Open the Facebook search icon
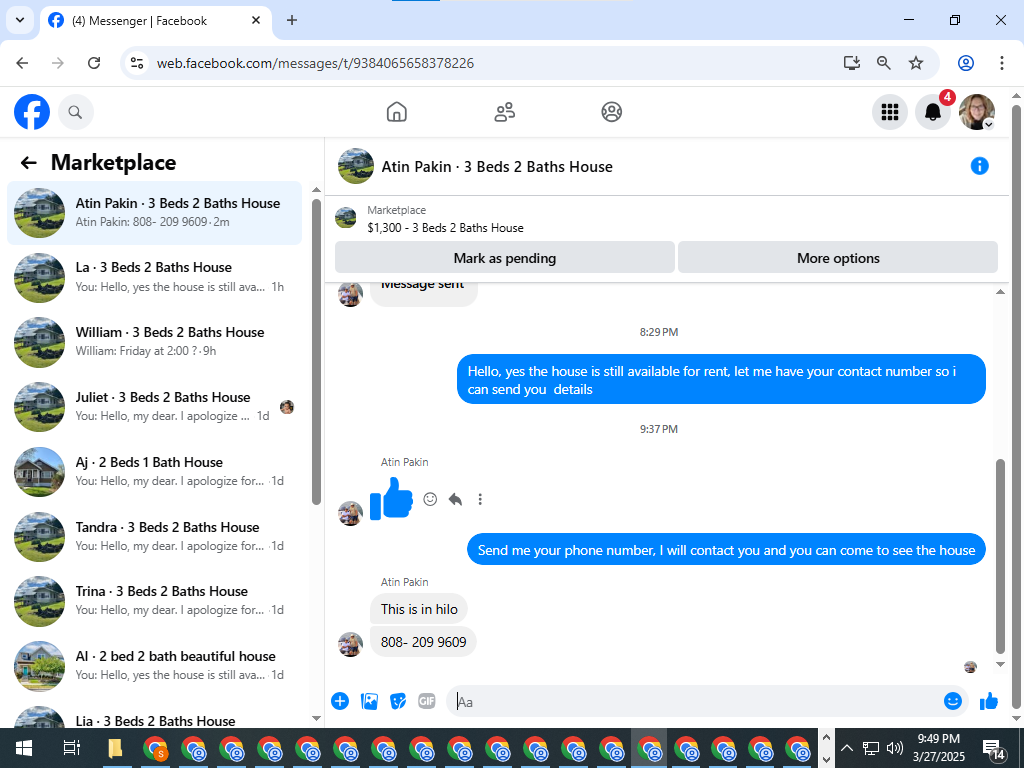The image size is (1024, 768). [x=76, y=112]
